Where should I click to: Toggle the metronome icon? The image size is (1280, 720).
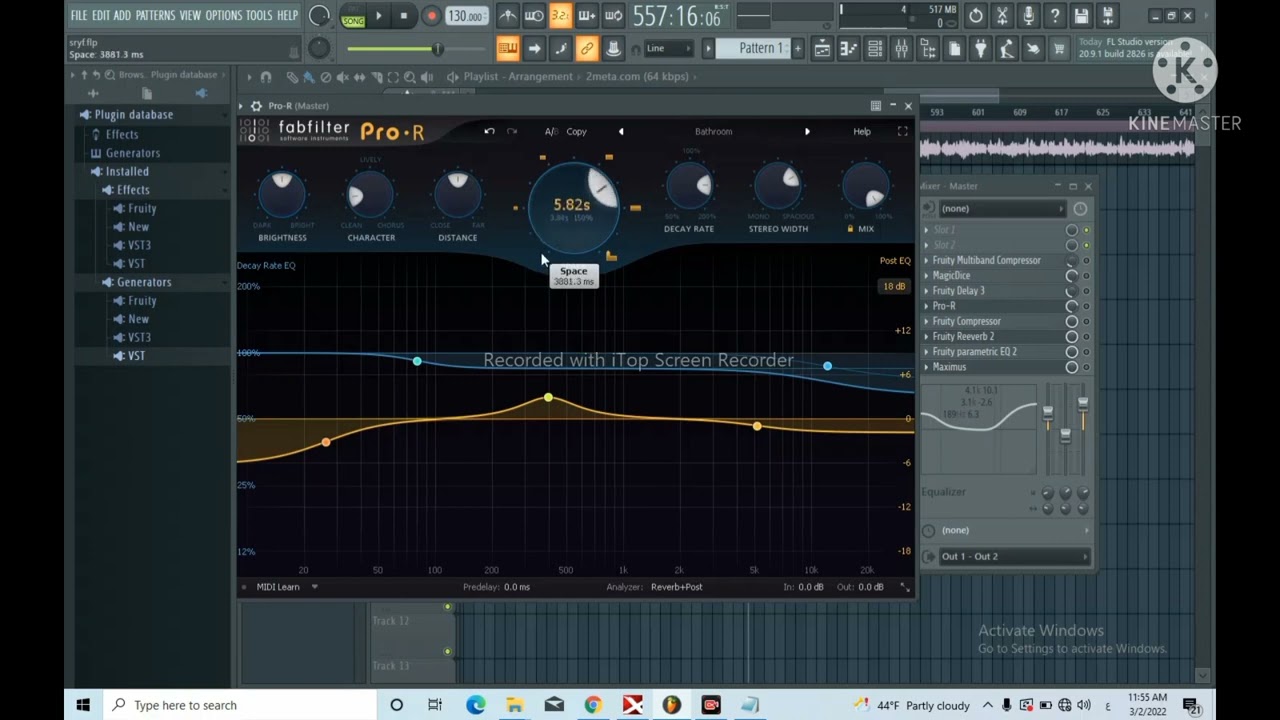pos(508,16)
